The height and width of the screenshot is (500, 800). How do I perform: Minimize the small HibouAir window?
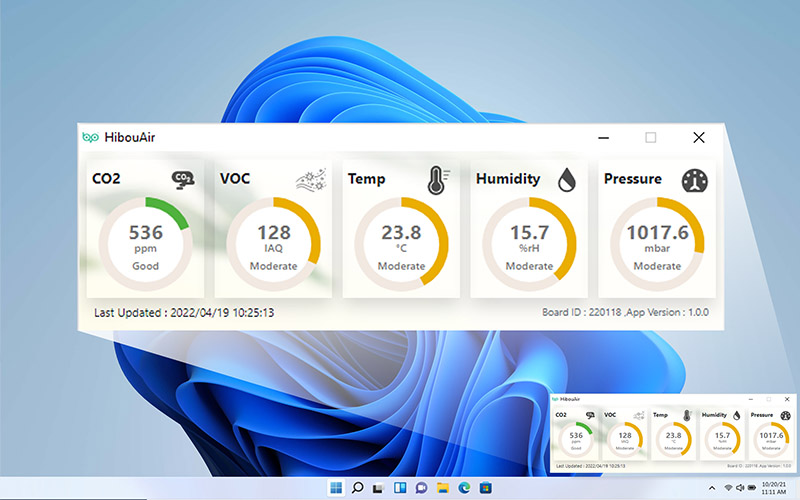click(x=751, y=399)
